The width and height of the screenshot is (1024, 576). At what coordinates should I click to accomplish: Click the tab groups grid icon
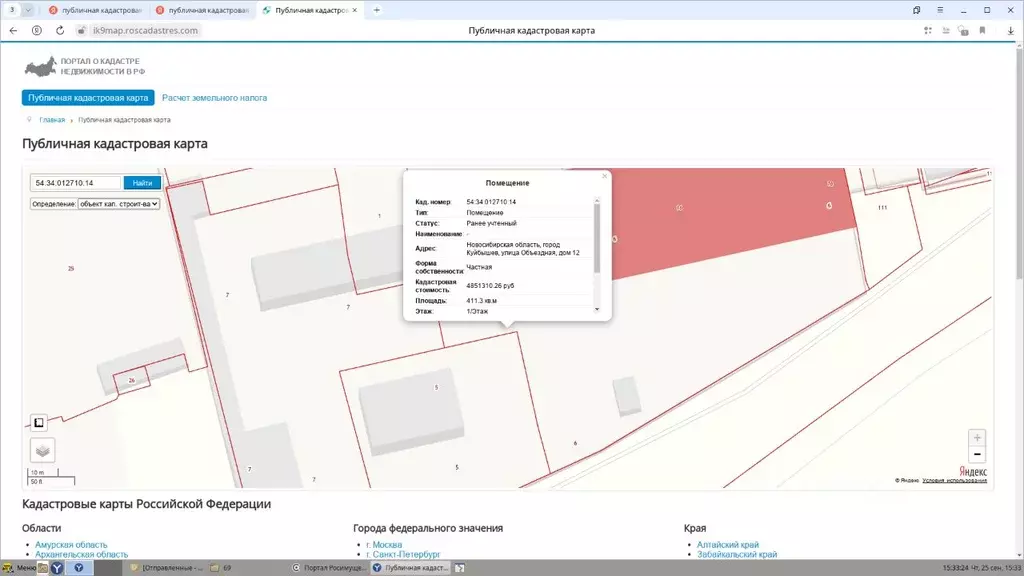coord(926,31)
